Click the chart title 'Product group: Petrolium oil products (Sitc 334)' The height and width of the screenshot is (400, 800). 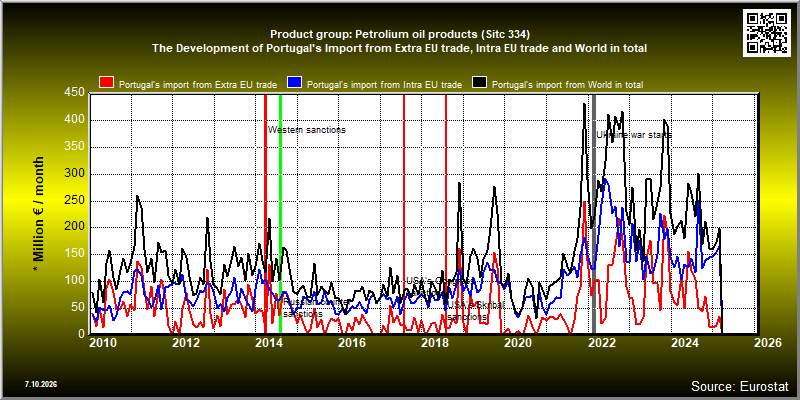click(400, 35)
